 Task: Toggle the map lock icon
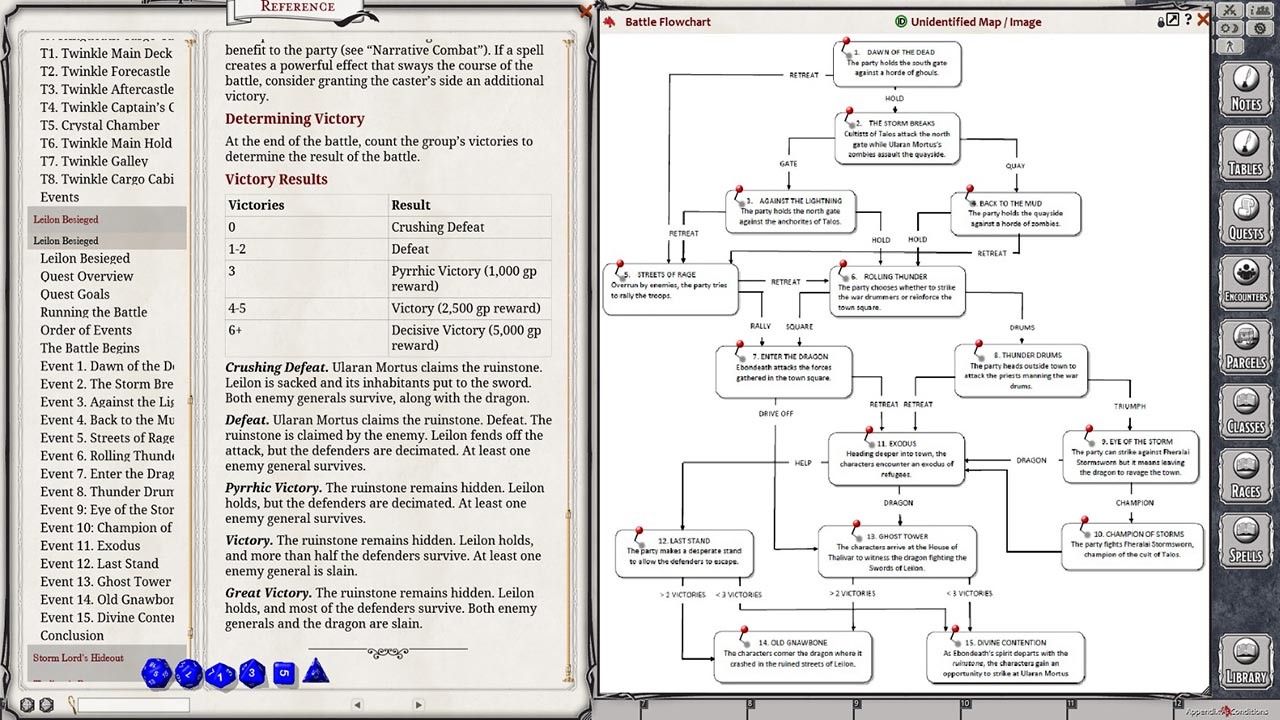(1162, 21)
